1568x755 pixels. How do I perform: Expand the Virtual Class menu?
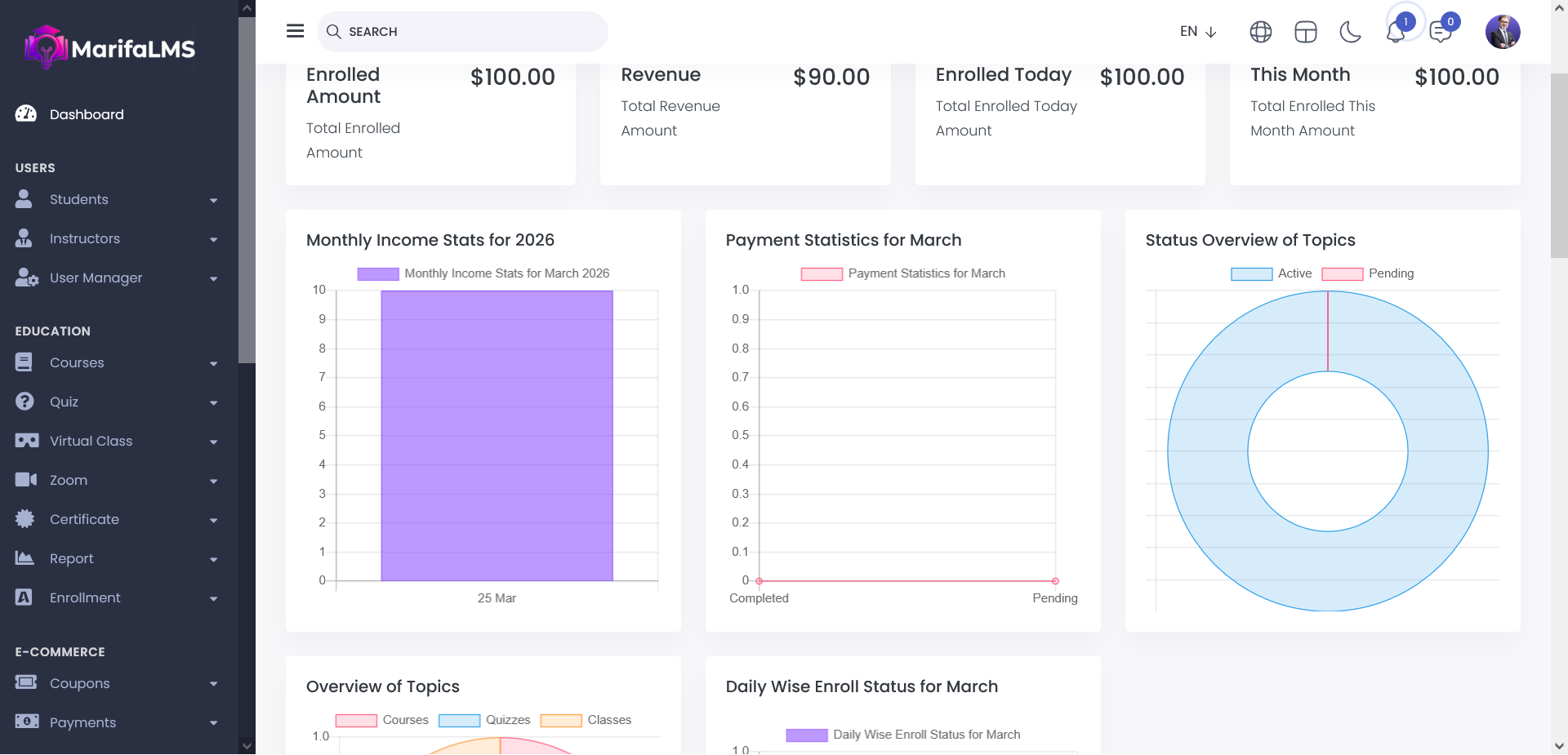pos(117,441)
